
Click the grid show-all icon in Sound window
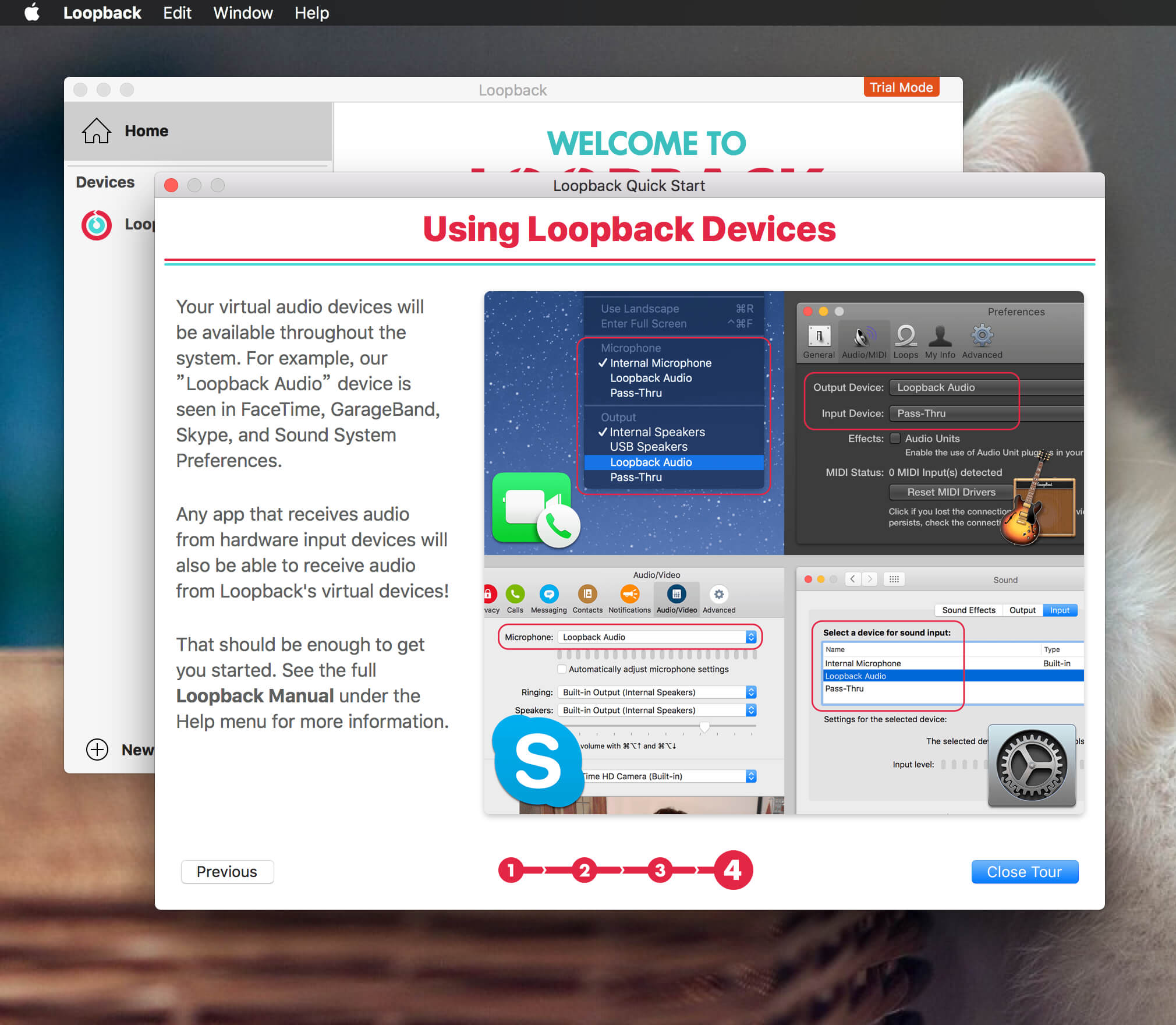894,579
